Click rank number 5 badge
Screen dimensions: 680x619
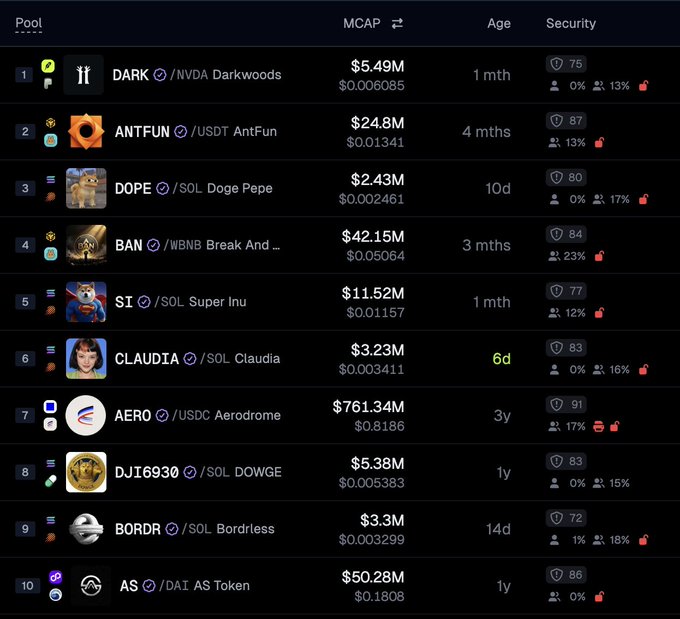pyautogui.click(x=25, y=302)
